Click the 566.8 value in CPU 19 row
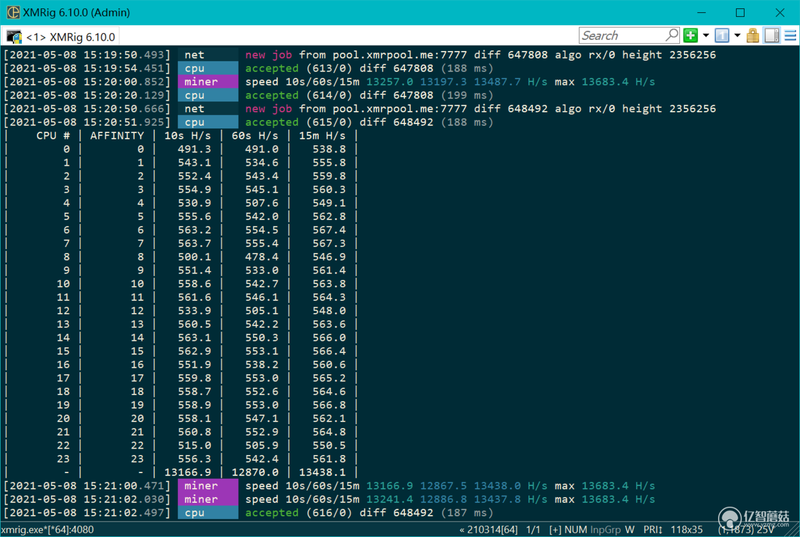 [x=329, y=405]
